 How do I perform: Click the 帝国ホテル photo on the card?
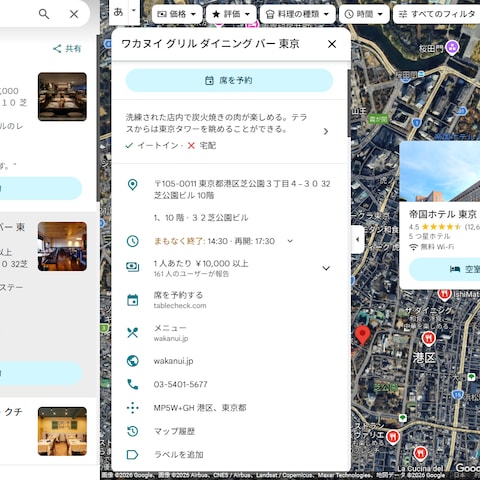point(440,171)
